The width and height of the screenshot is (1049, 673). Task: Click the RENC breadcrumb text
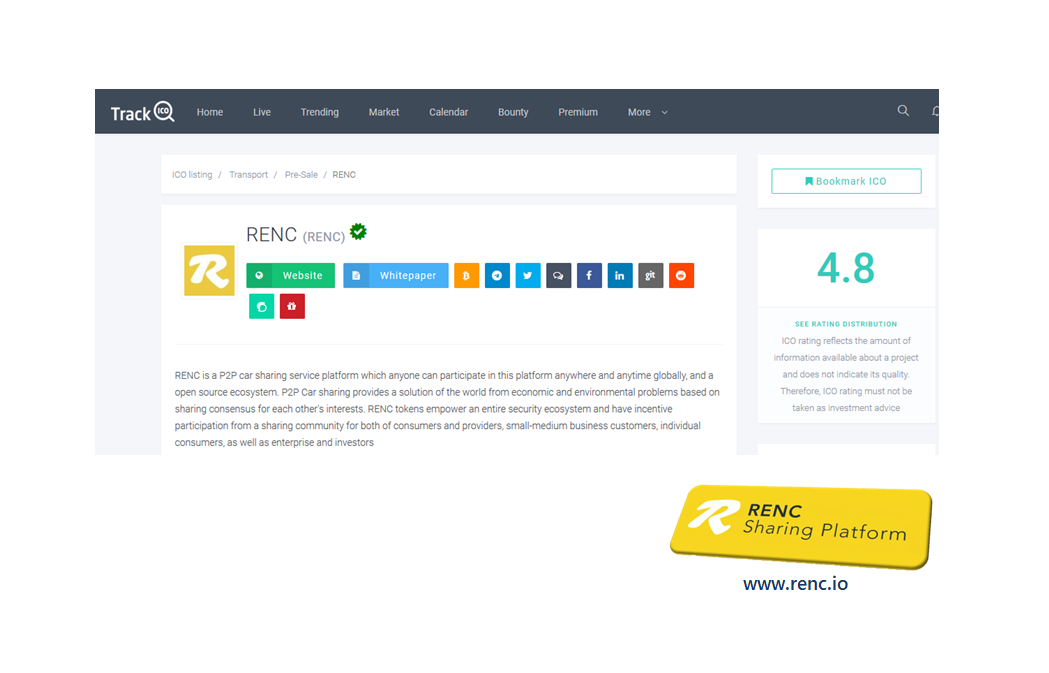[344, 175]
